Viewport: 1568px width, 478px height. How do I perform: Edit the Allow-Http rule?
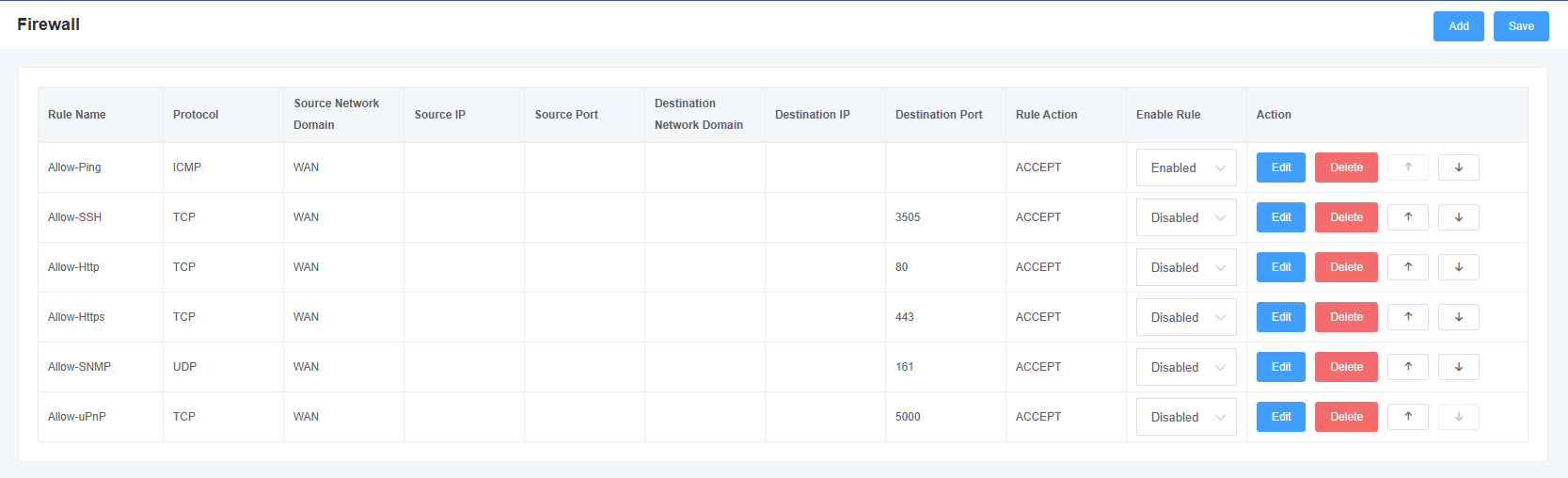click(x=1281, y=267)
